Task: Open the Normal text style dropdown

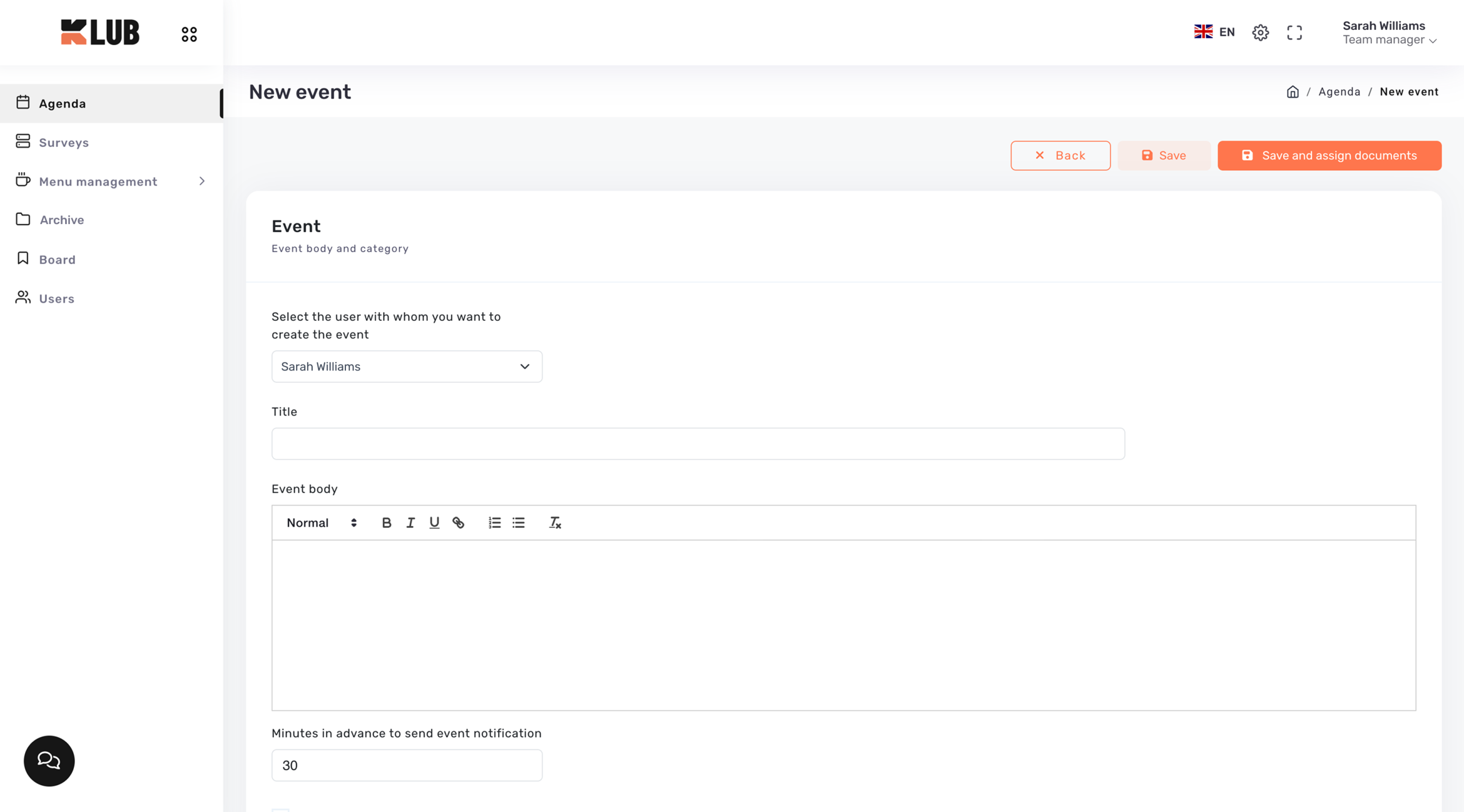Action: (x=321, y=523)
